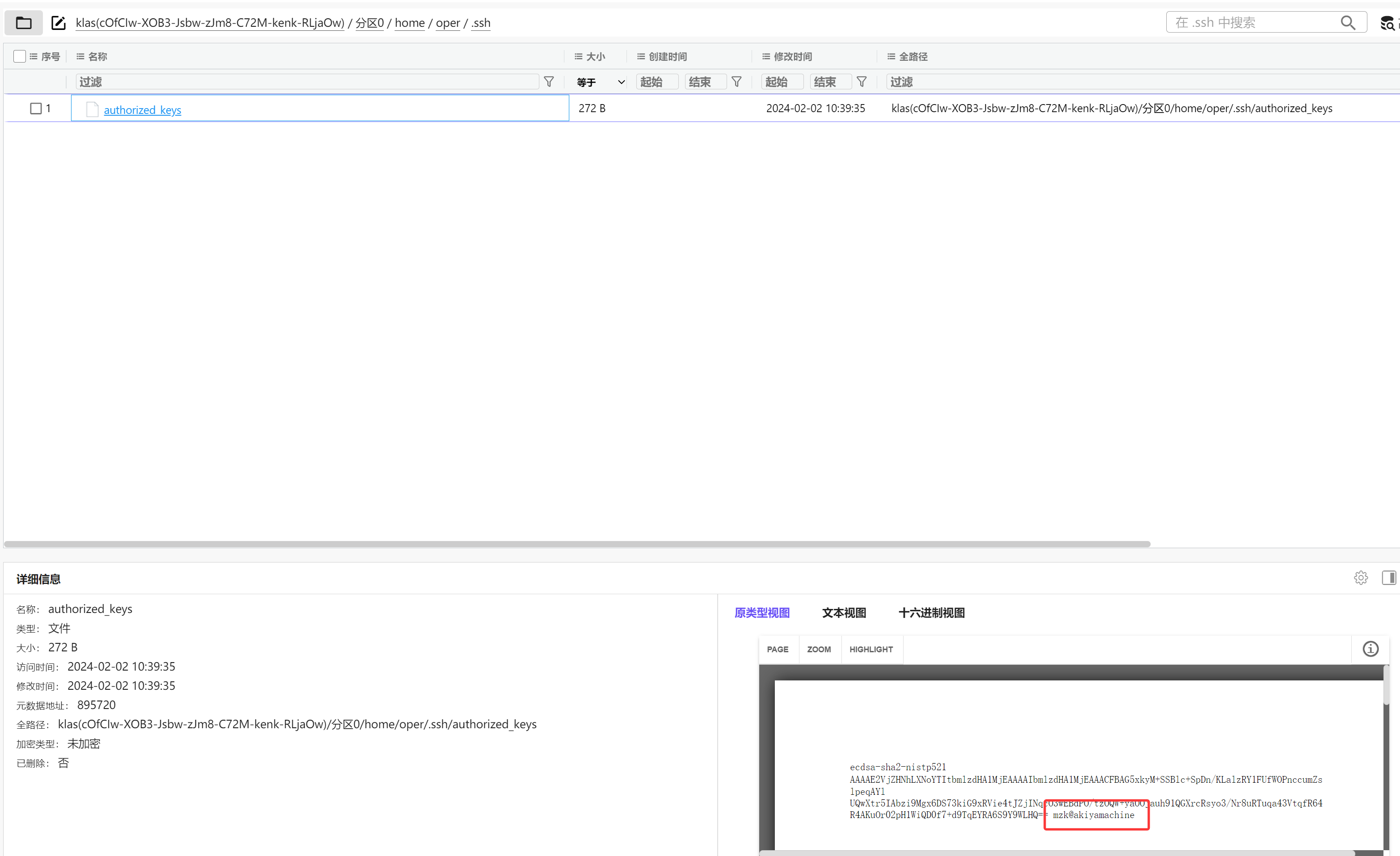
Task: Click the edit path pencil icon
Action: (x=58, y=23)
